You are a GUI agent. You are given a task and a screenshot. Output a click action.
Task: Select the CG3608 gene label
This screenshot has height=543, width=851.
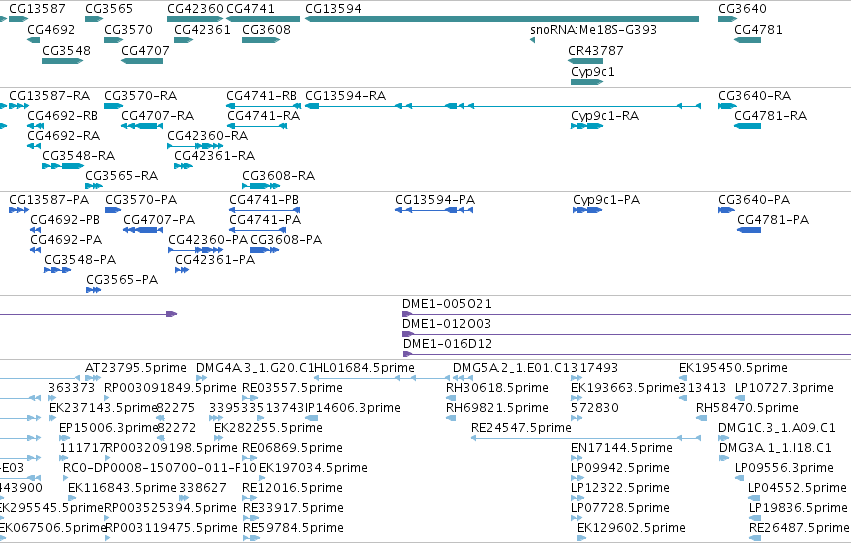click(266, 30)
